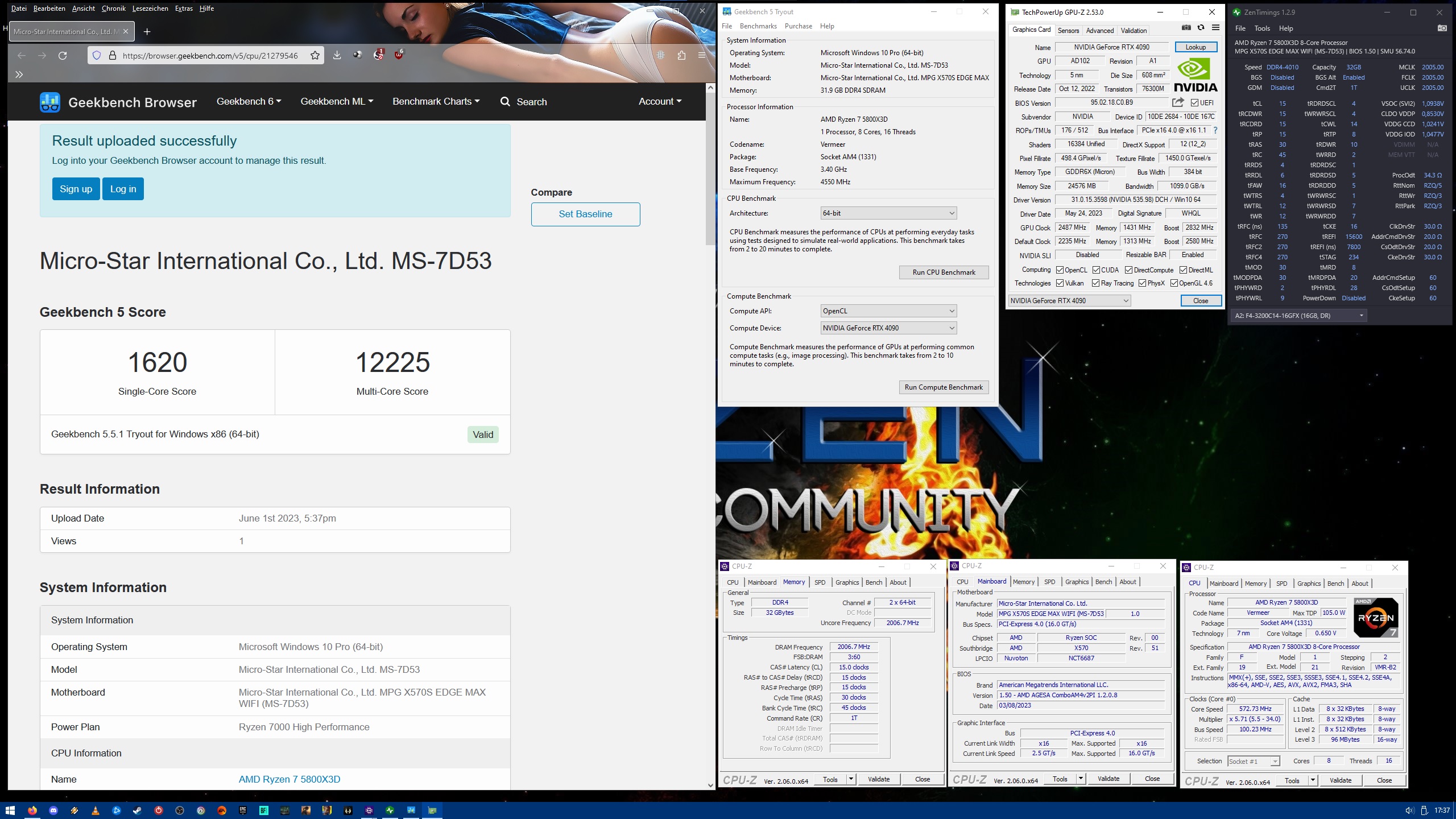
Task: Open the CPU-Z Socket #1 selection dropdown
Action: (x=1254, y=762)
